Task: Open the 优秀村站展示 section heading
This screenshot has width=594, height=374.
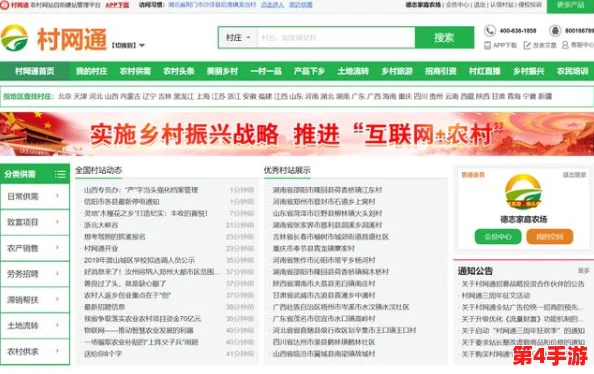Action: point(287,170)
